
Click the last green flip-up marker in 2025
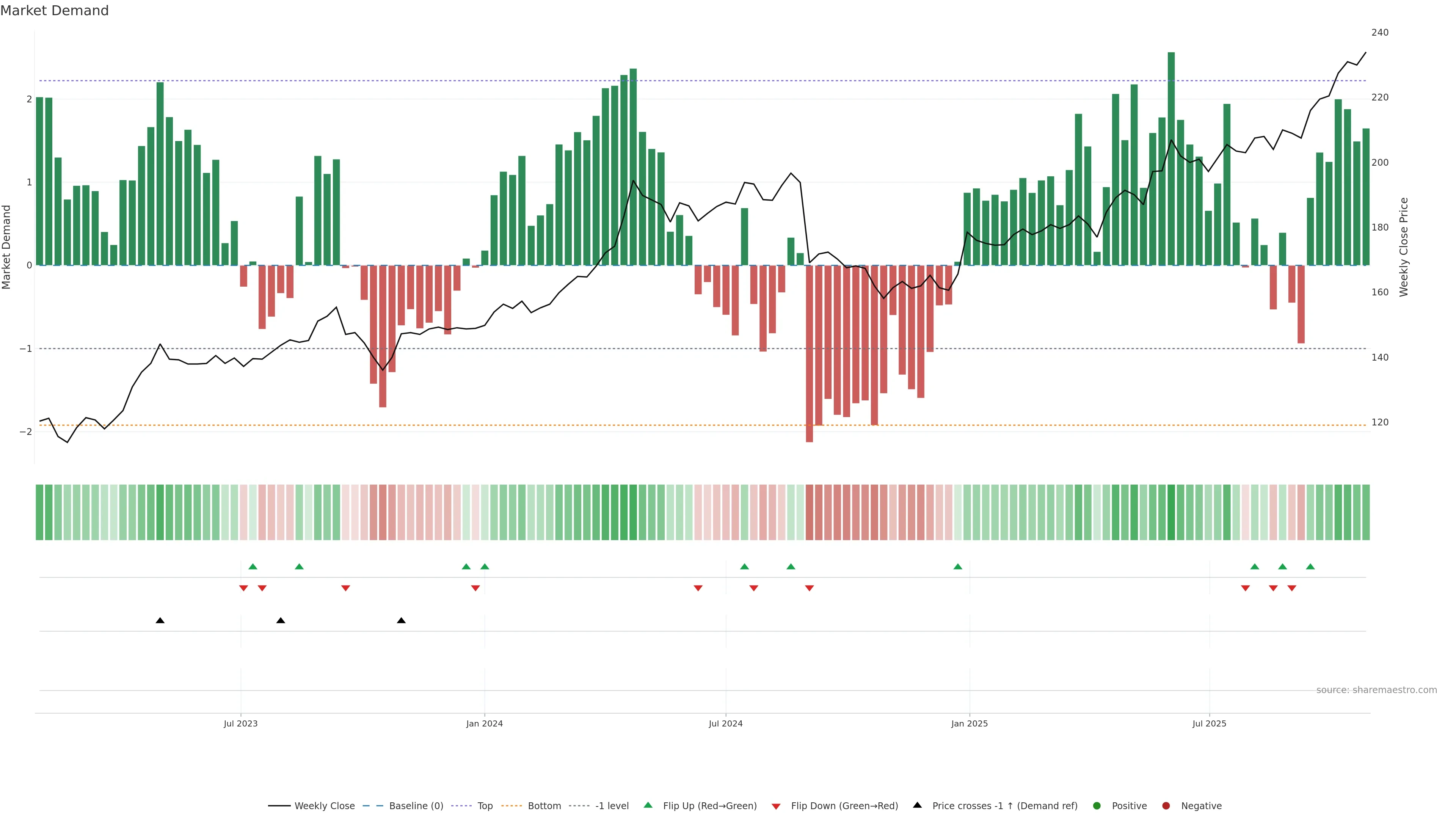coord(1310,567)
